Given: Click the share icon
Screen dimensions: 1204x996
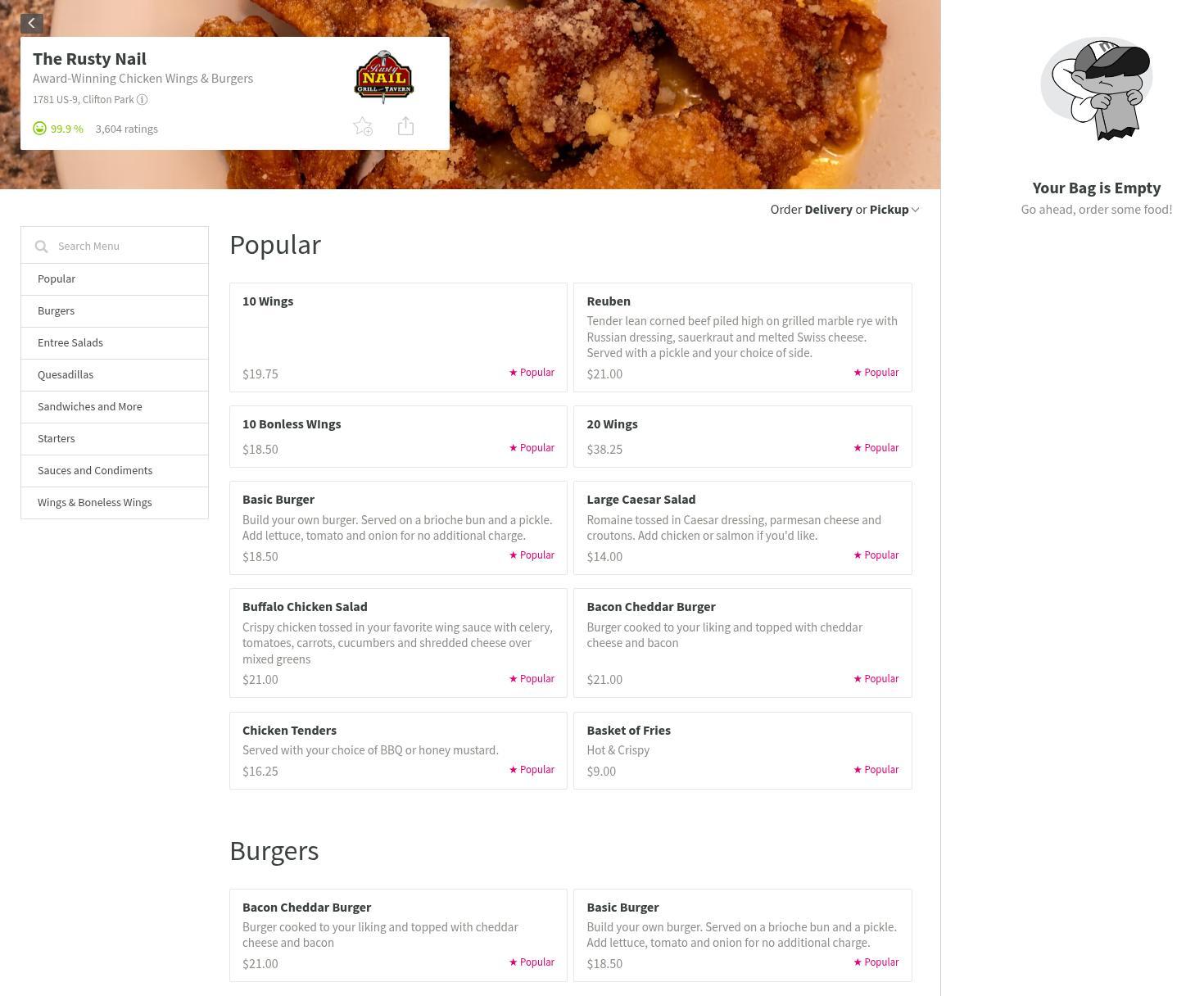Looking at the screenshot, I should (x=405, y=126).
